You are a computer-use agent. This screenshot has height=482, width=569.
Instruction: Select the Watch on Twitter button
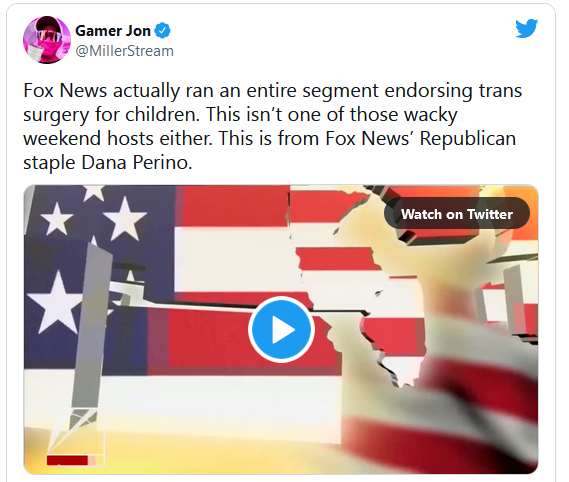coord(457,213)
